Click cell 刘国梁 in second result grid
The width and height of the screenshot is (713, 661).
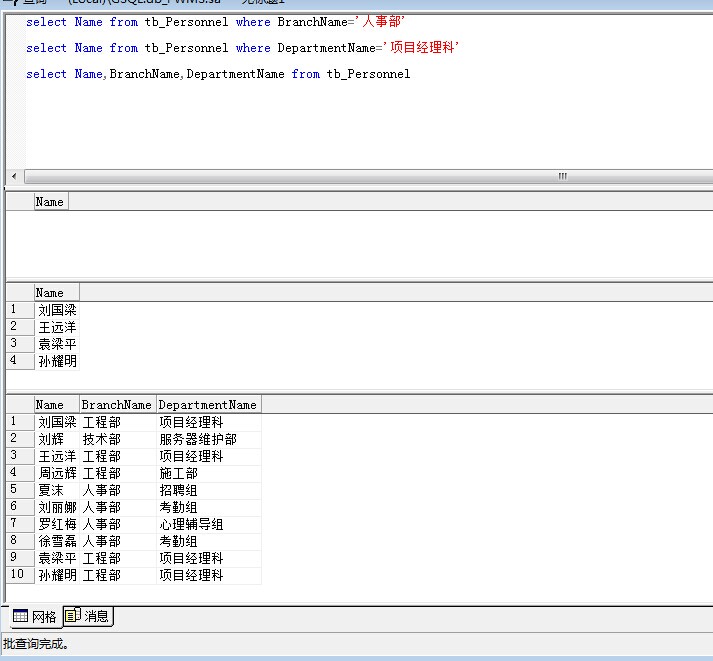(57, 310)
